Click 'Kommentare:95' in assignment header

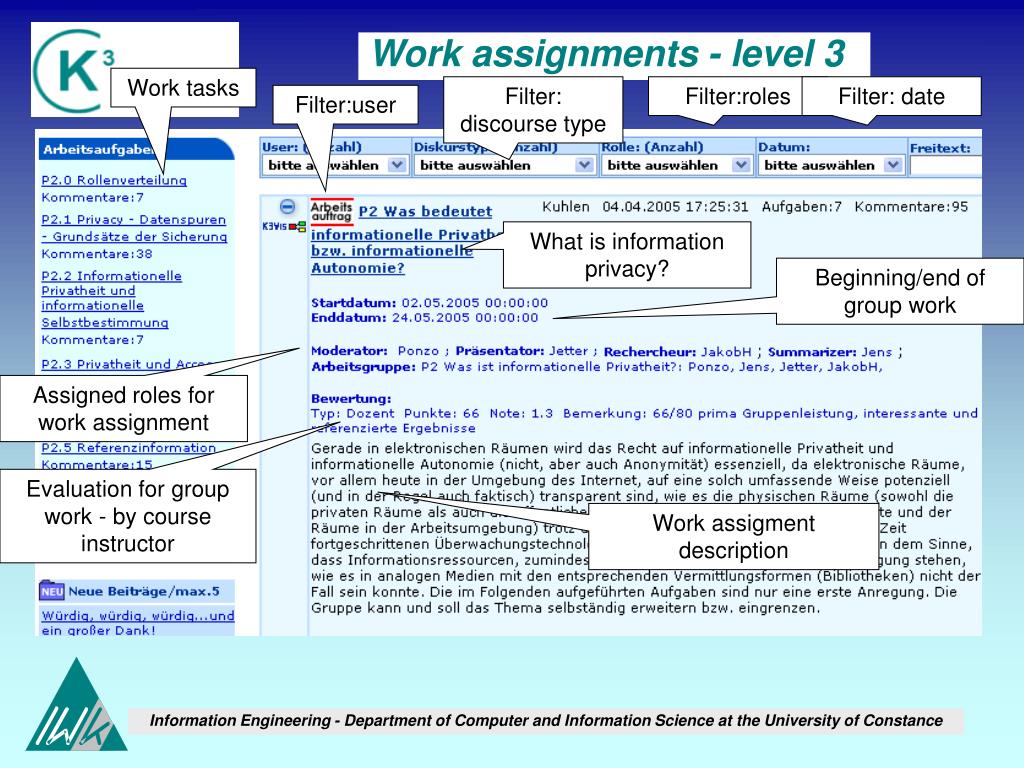click(x=911, y=207)
